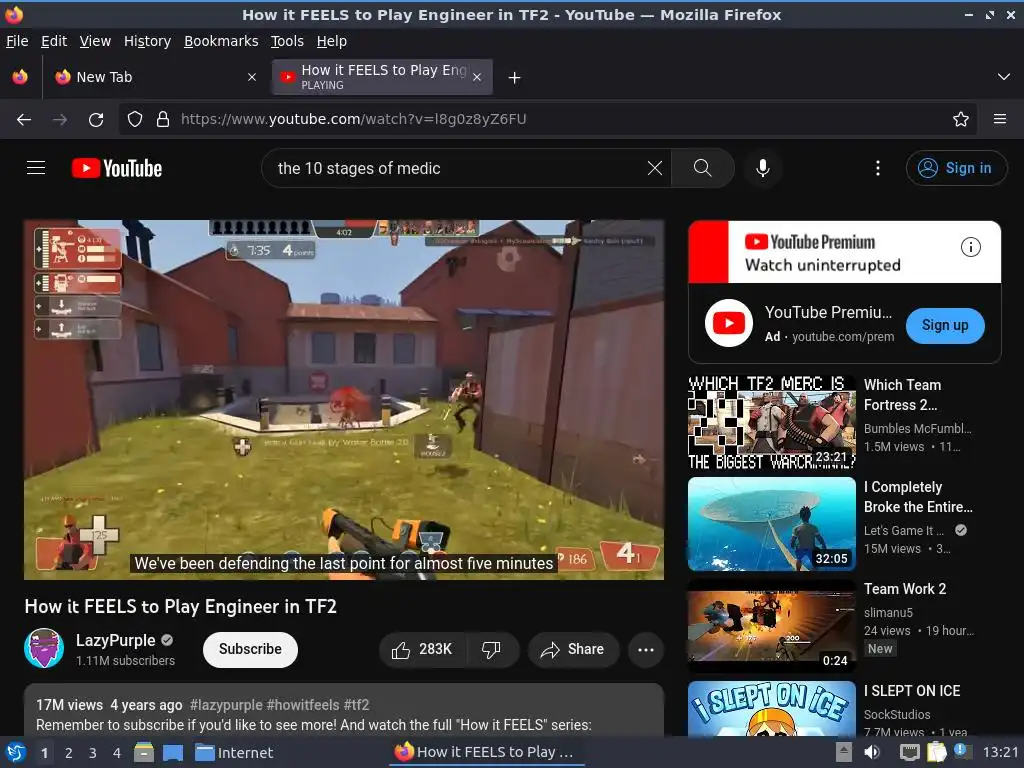The width and height of the screenshot is (1024, 768).
Task: Open Team Work 2 video thumbnail
Action: [772, 626]
